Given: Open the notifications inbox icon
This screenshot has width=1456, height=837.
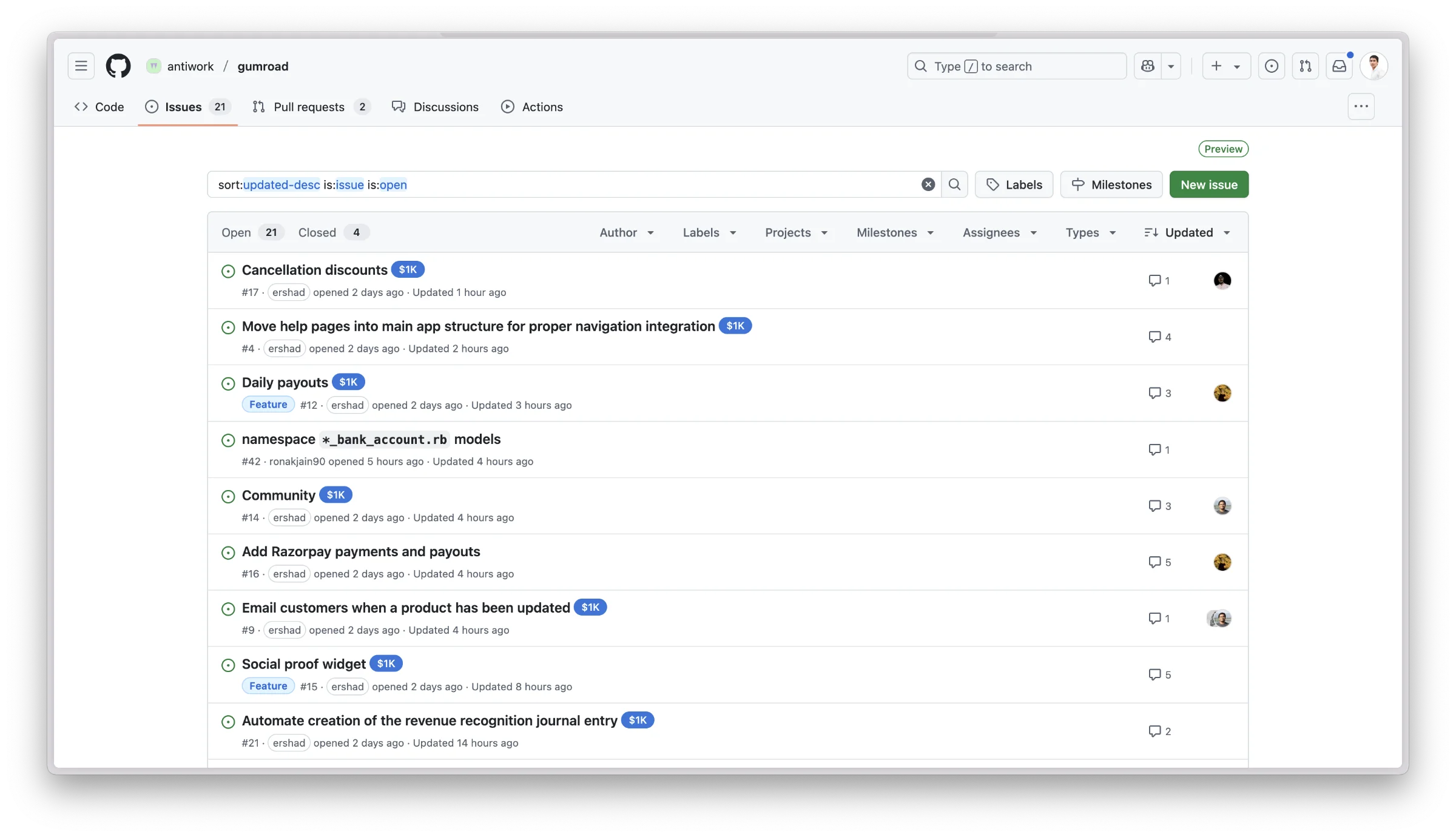Looking at the screenshot, I should point(1339,66).
